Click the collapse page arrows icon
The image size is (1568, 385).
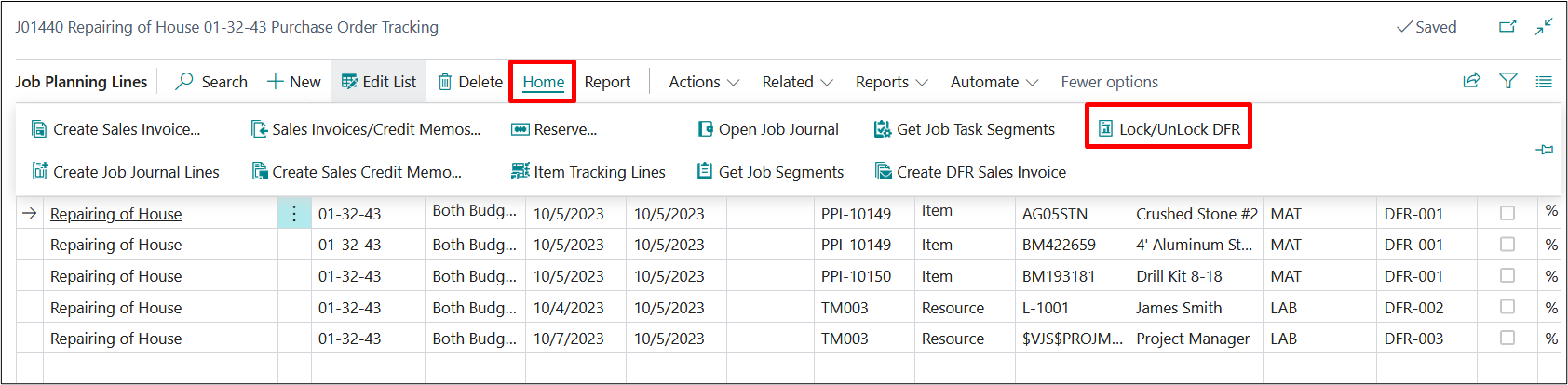pyautogui.click(x=1544, y=27)
